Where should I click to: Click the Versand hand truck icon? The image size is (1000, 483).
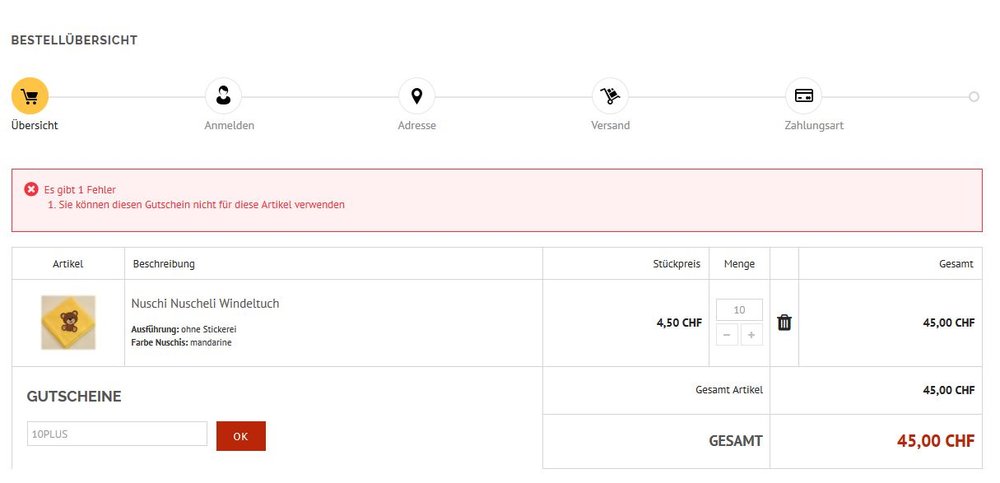(610, 96)
